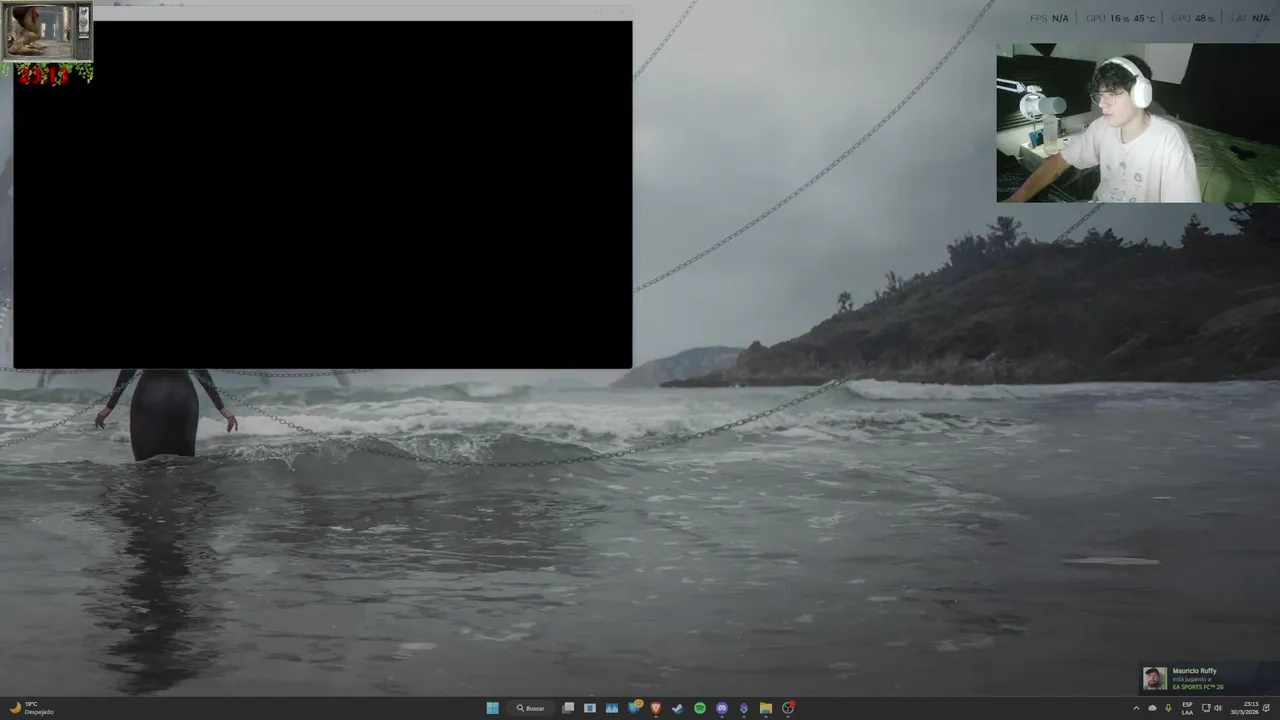Open the volume speaker tray icon

[x=1218, y=708]
